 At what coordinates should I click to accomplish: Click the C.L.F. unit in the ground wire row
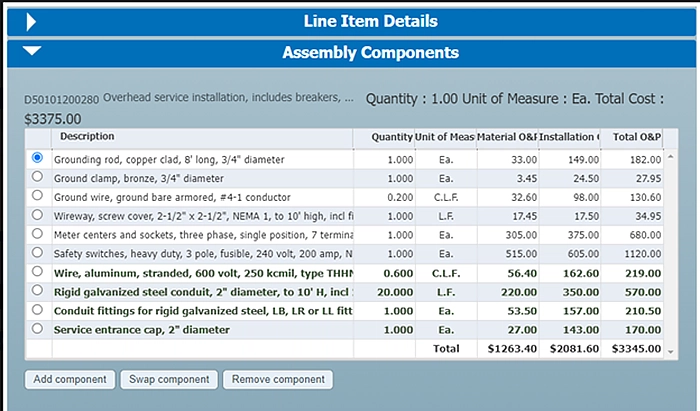coord(446,197)
